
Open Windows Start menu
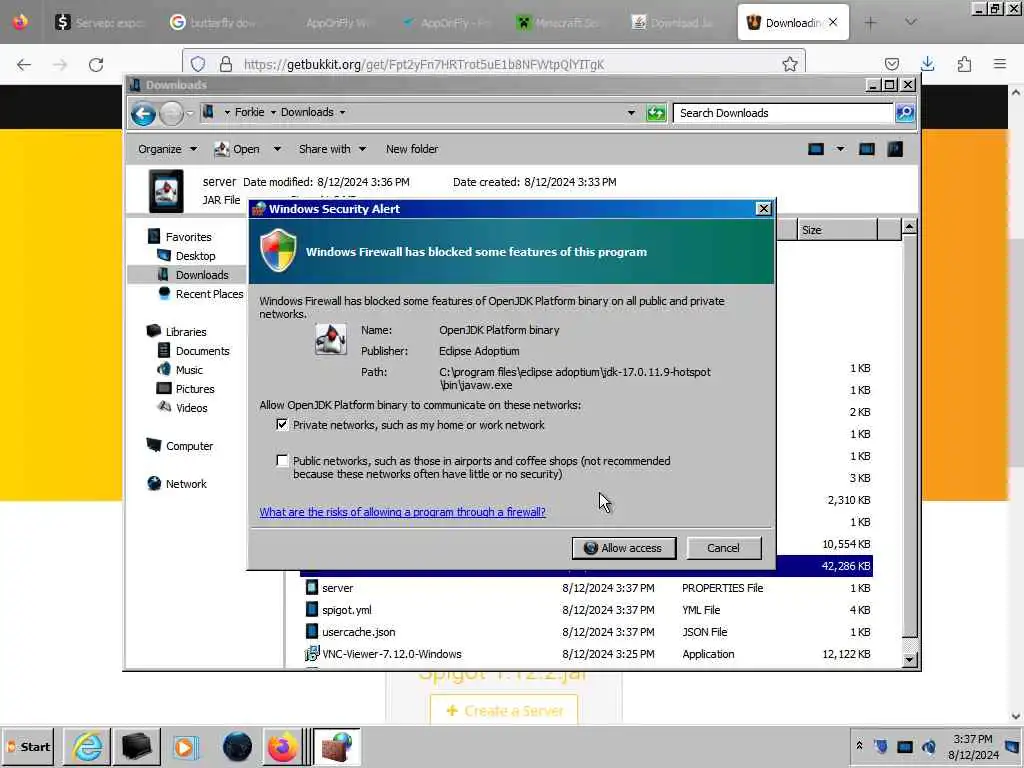pyautogui.click(x=27, y=746)
